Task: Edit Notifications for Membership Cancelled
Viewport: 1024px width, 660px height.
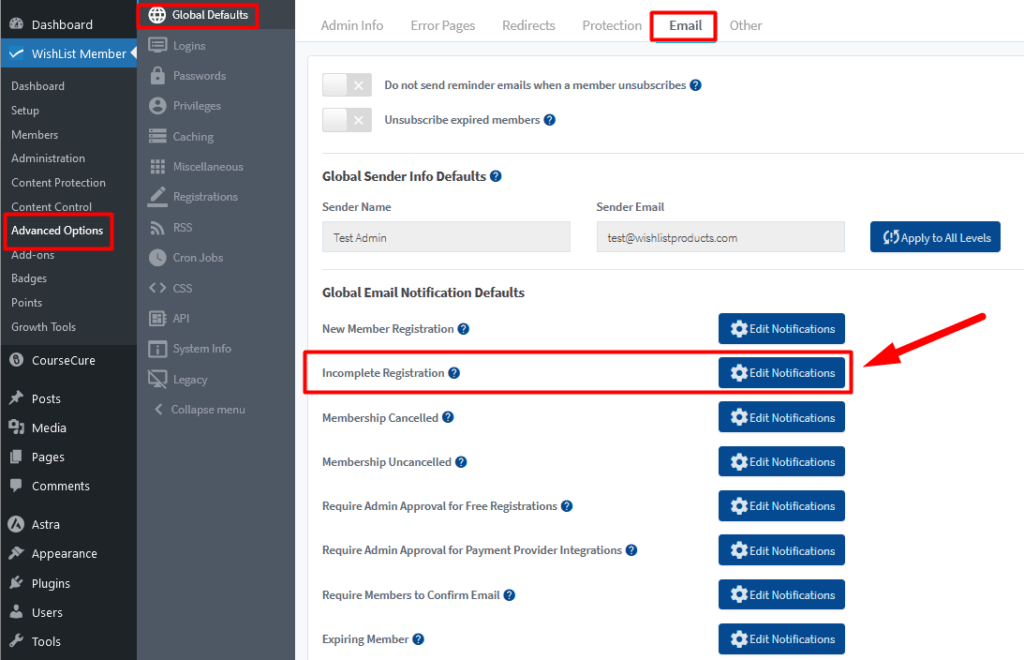Action: coord(781,418)
